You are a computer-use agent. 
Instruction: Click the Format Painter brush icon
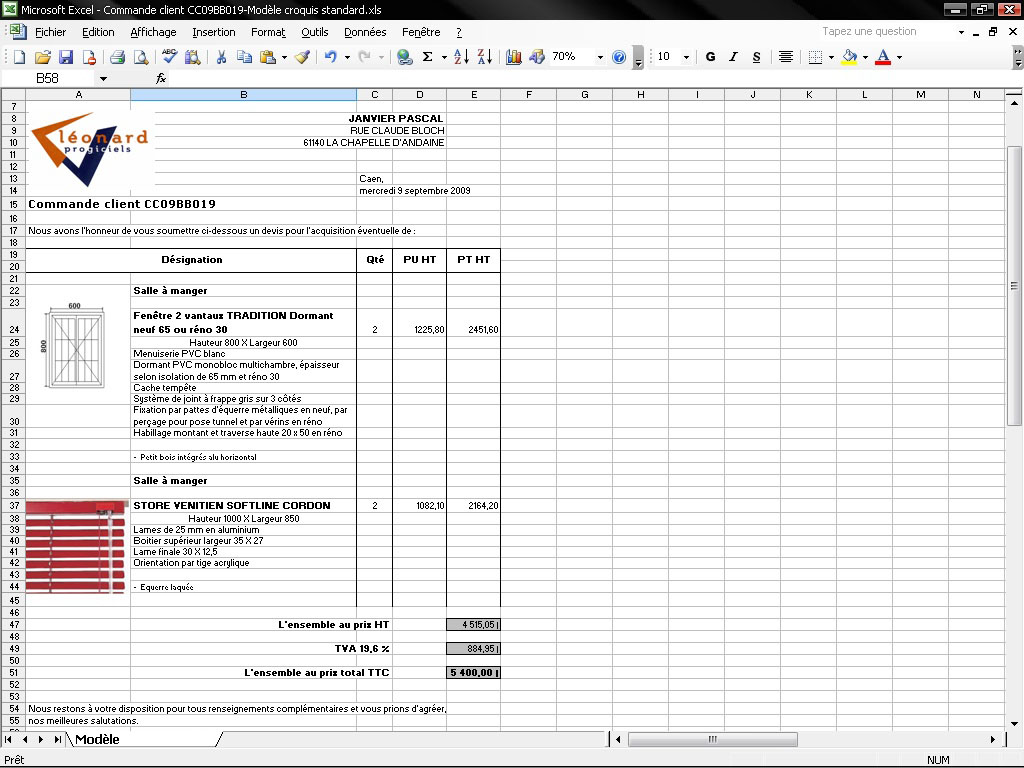(302, 57)
